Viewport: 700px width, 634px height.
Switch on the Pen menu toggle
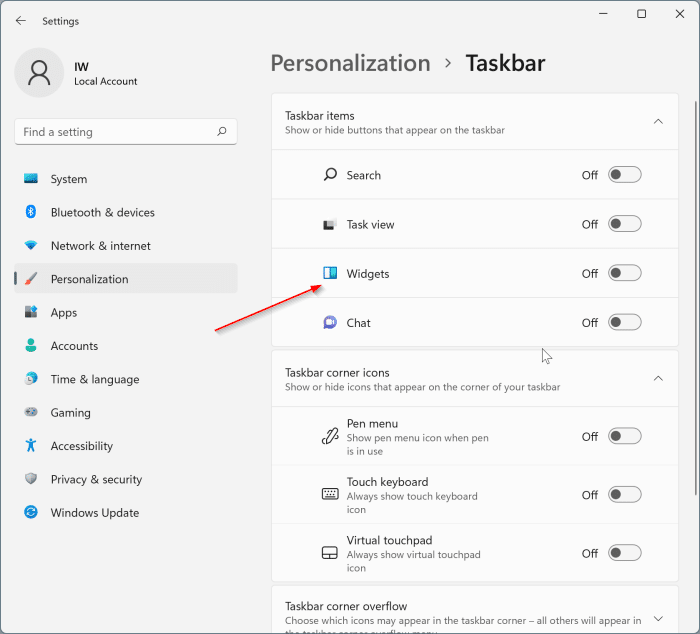click(625, 436)
